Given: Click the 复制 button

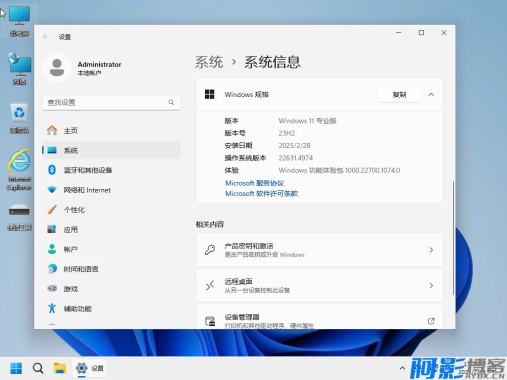Looking at the screenshot, I should click(x=399, y=95).
